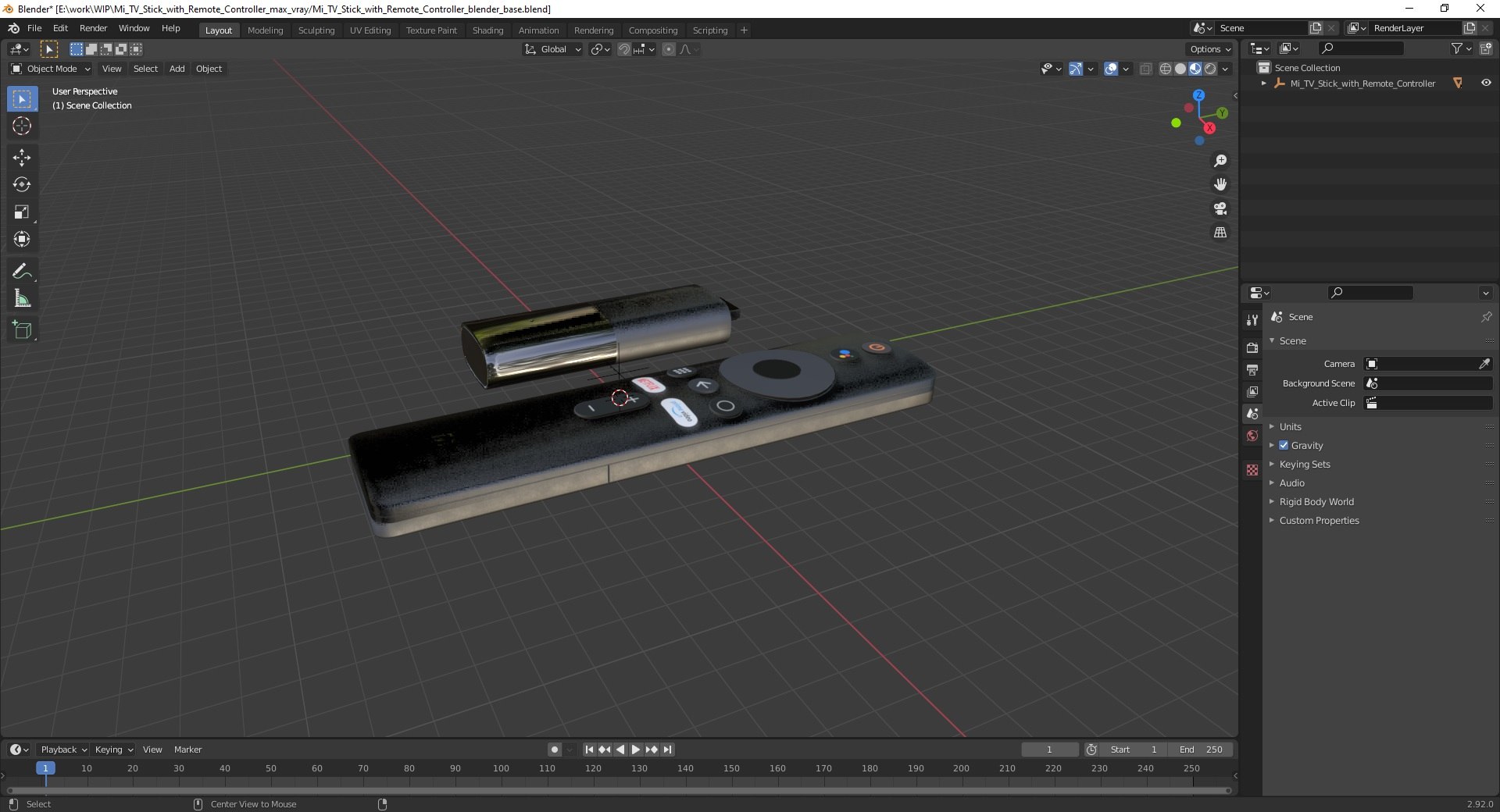
Task: Select the Select Box tool
Action: pos(22,99)
